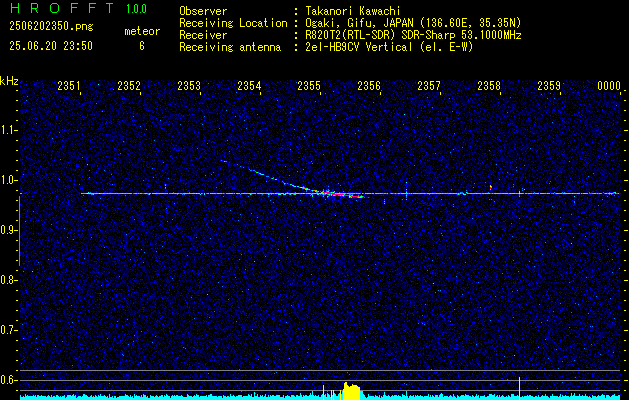
Task: Click time axis label 0000
Action: (609, 85)
